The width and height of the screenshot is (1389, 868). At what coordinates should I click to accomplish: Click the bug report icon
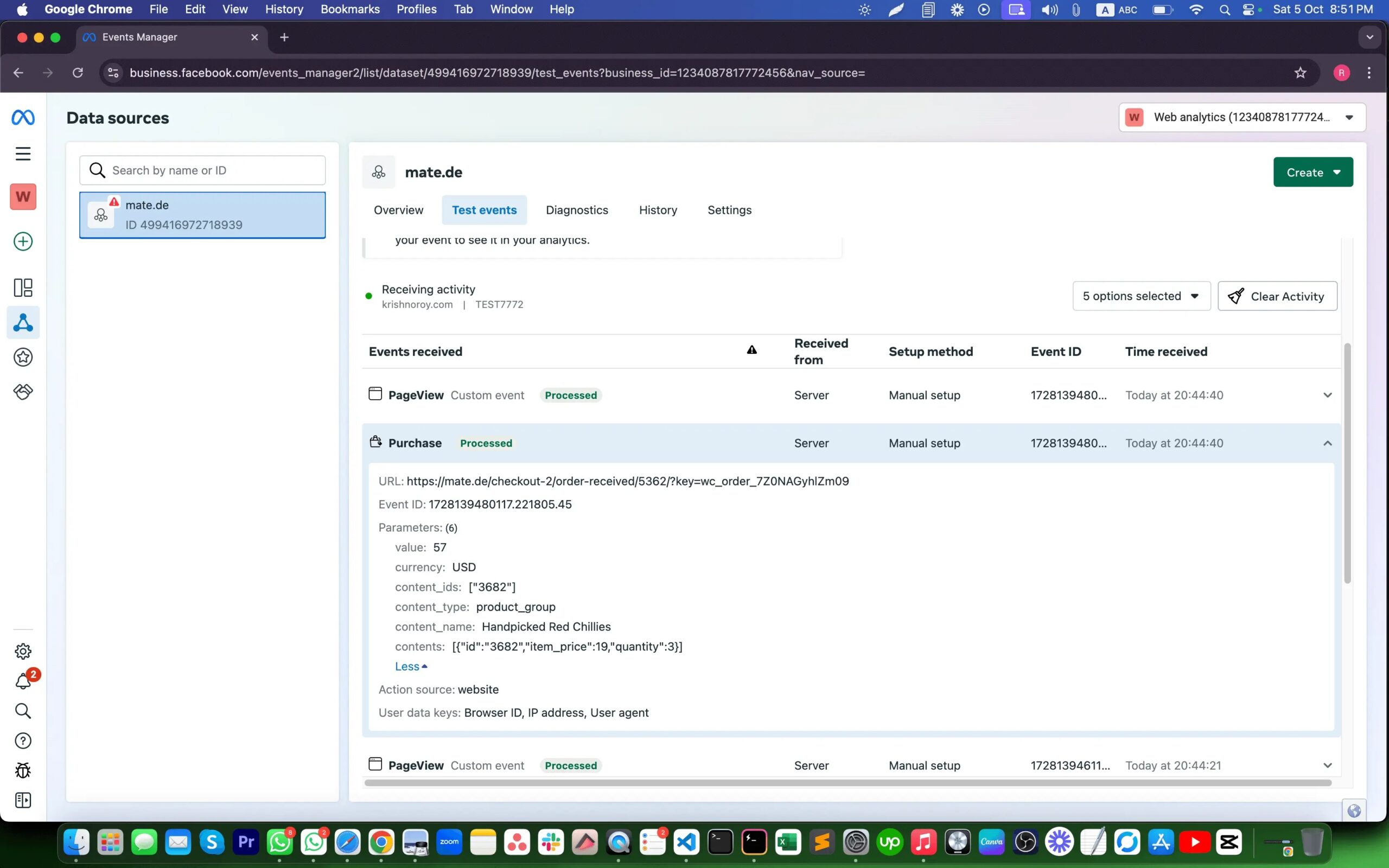pyautogui.click(x=23, y=771)
